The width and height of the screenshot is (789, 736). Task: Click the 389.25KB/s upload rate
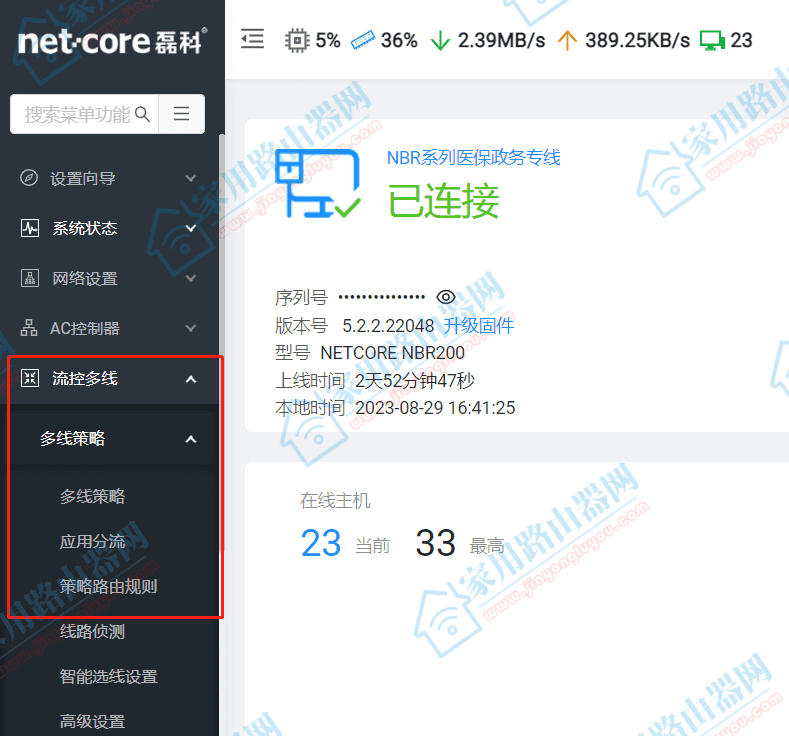pyautogui.click(x=638, y=40)
